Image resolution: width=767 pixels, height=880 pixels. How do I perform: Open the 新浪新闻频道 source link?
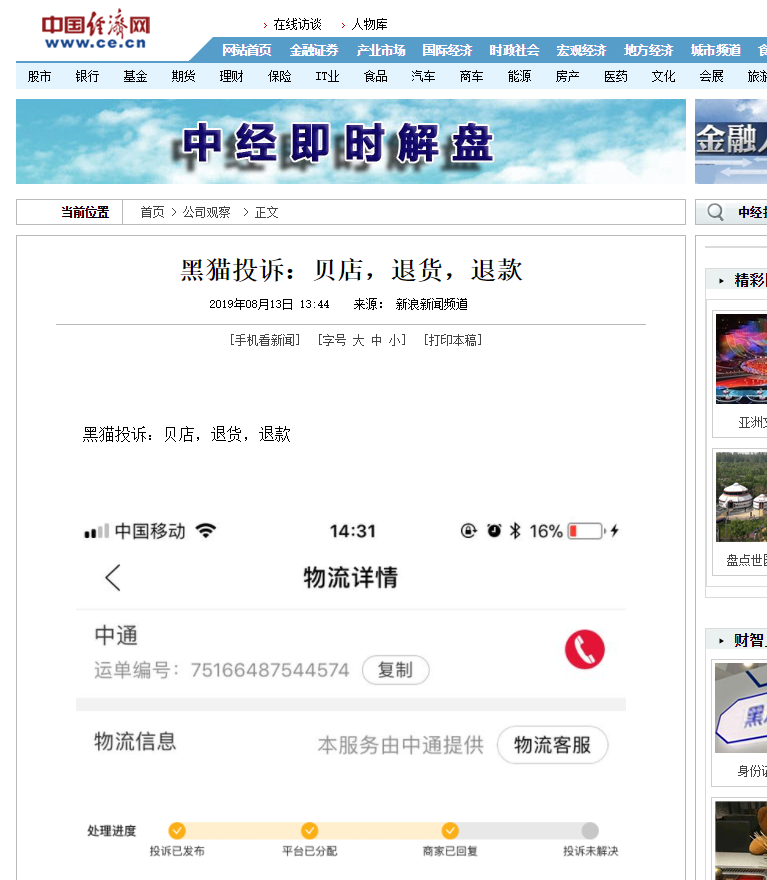tap(431, 304)
